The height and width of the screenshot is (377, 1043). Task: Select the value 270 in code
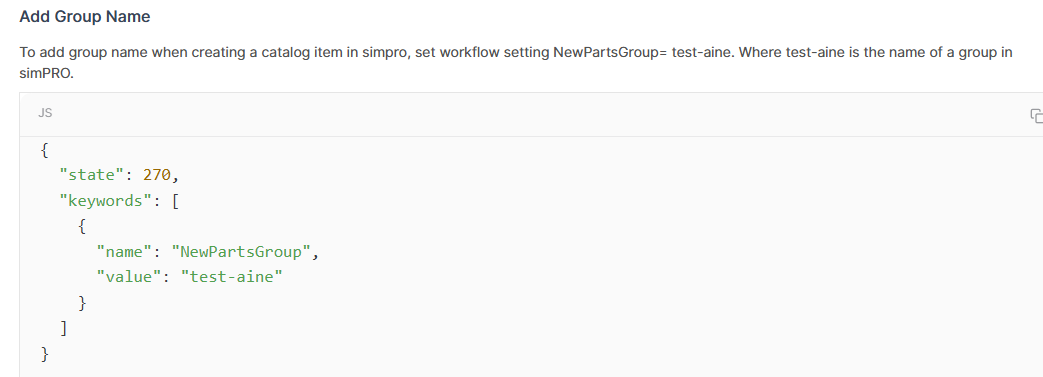[157, 175]
